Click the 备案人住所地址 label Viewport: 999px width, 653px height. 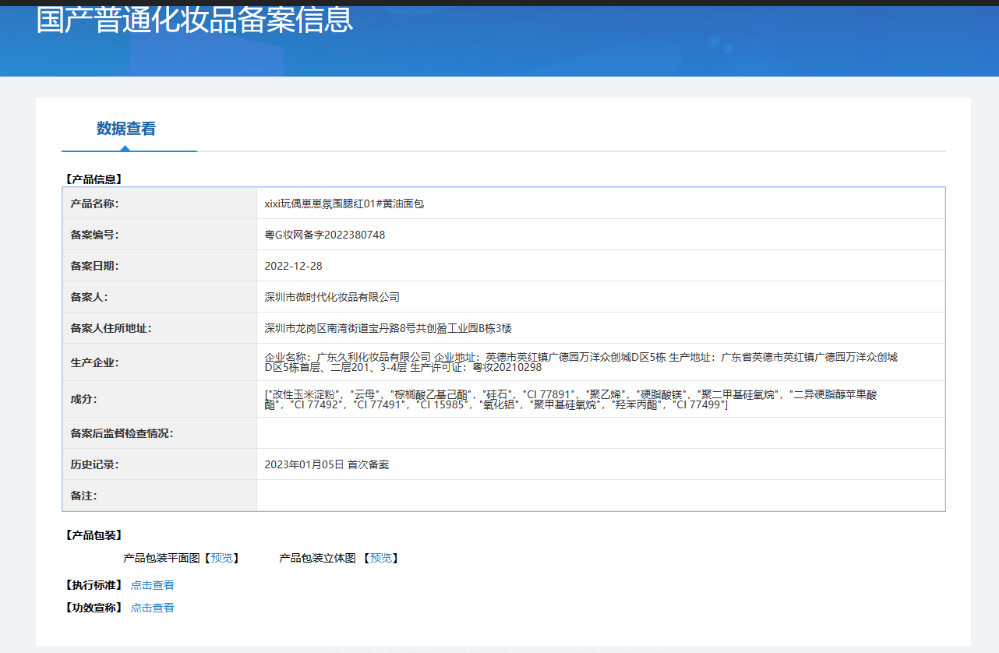pyautogui.click(x=111, y=329)
